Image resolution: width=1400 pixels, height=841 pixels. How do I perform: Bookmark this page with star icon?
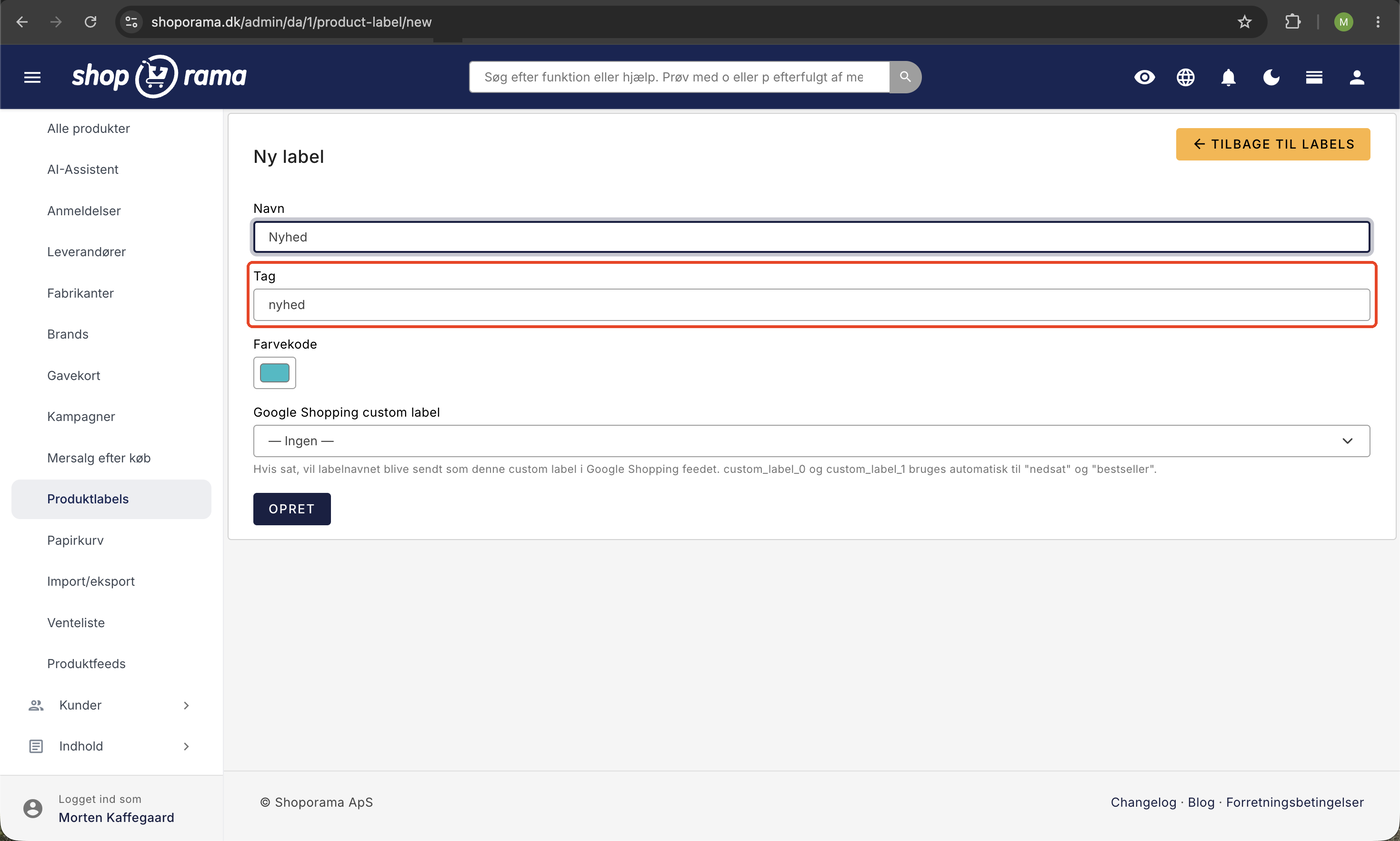coord(1245,21)
